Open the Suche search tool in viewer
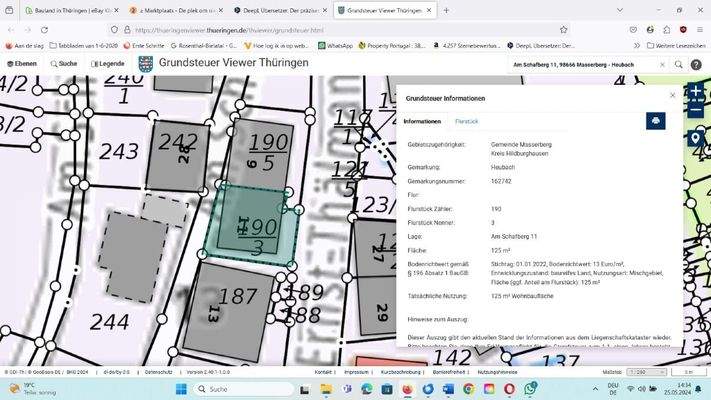711x400 pixels. tap(63, 64)
